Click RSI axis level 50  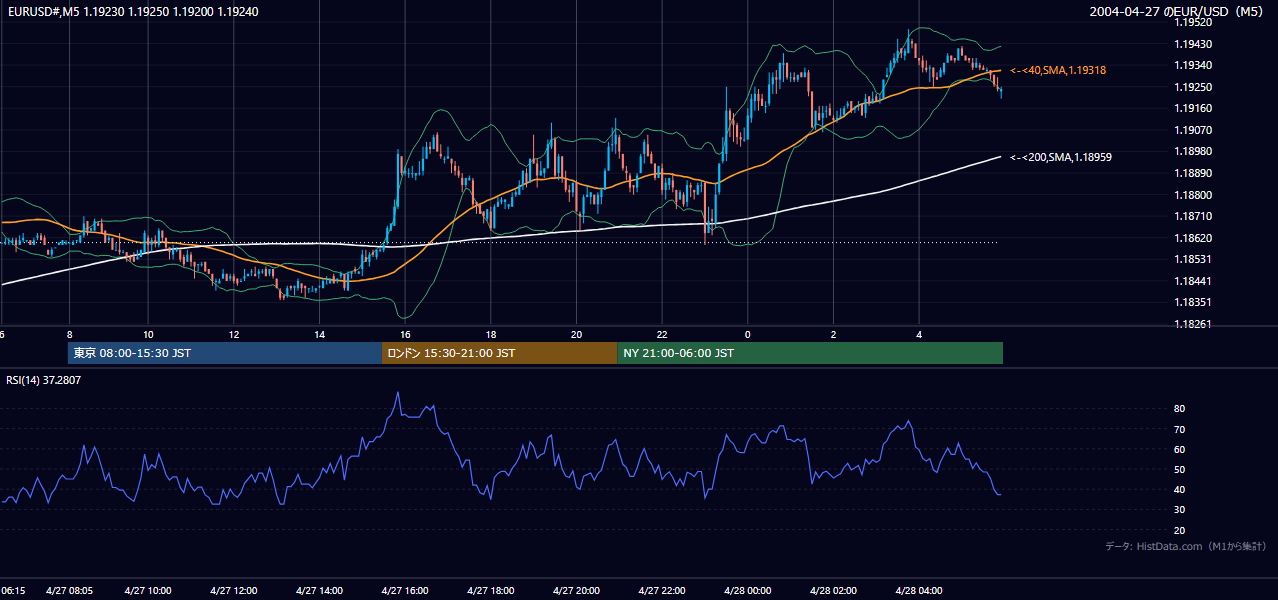tap(1180, 469)
